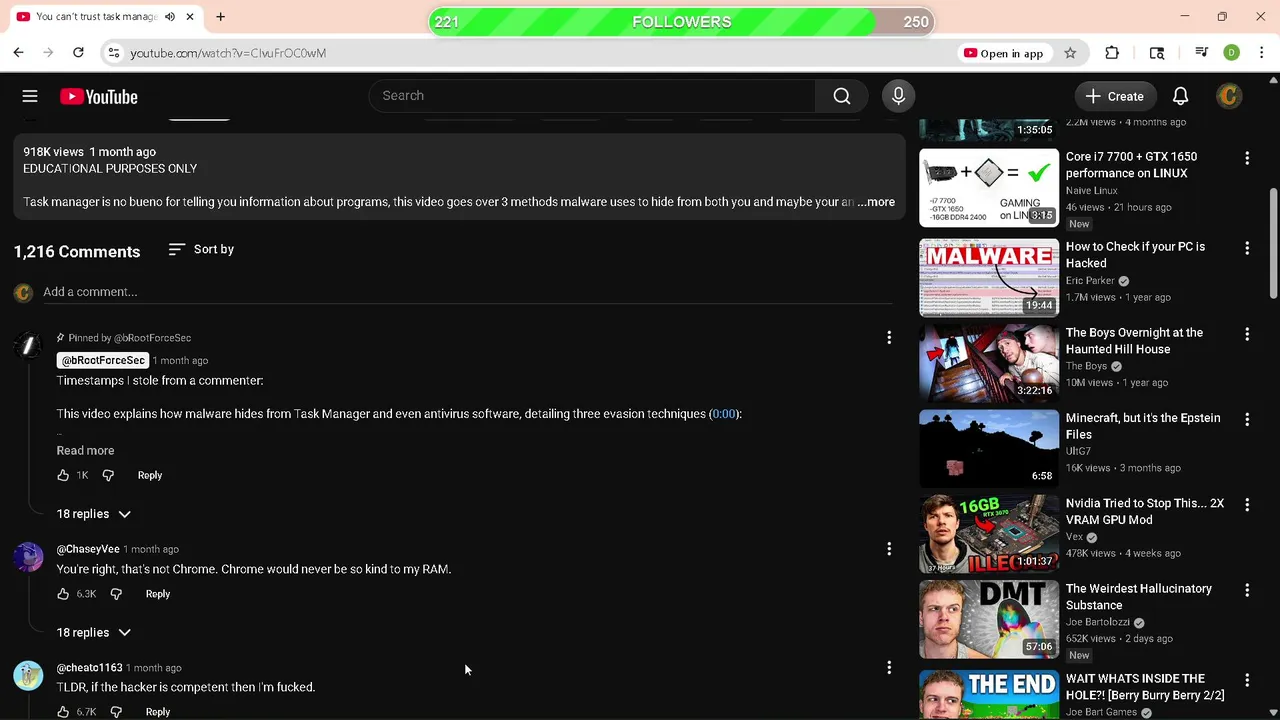Open options for Minecraft Epstein Files video
Image resolution: width=1280 pixels, height=720 pixels.
(1247, 419)
